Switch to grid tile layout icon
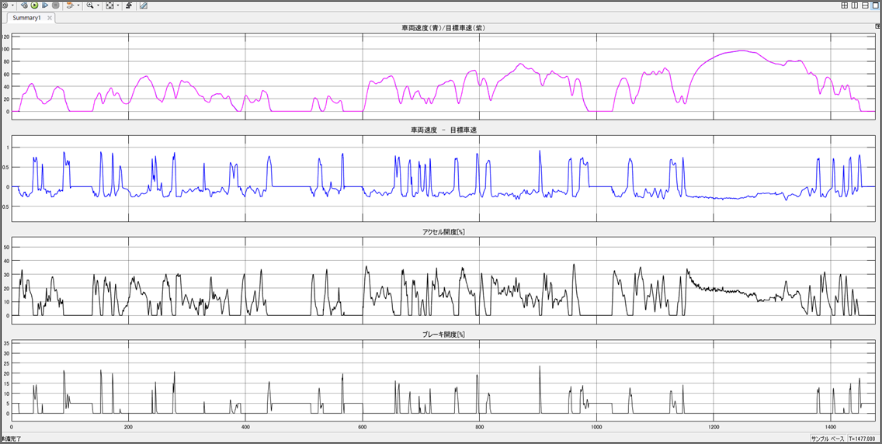882x444 pixels. (x=844, y=5)
